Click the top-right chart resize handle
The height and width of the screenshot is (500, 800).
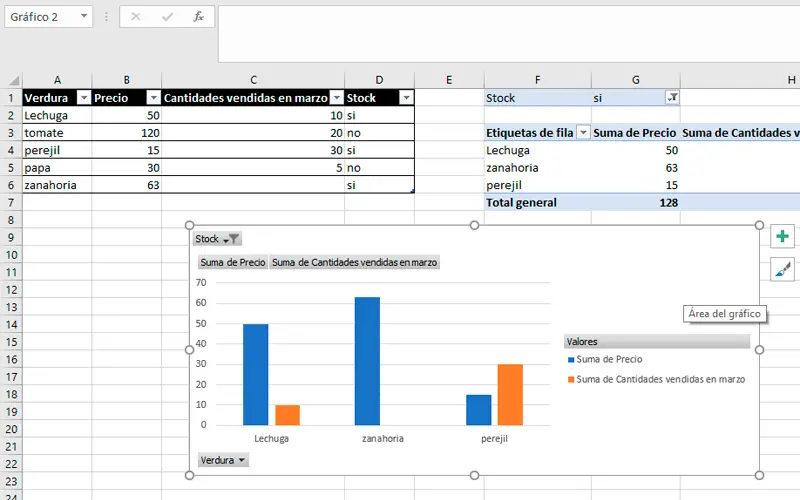(x=759, y=225)
